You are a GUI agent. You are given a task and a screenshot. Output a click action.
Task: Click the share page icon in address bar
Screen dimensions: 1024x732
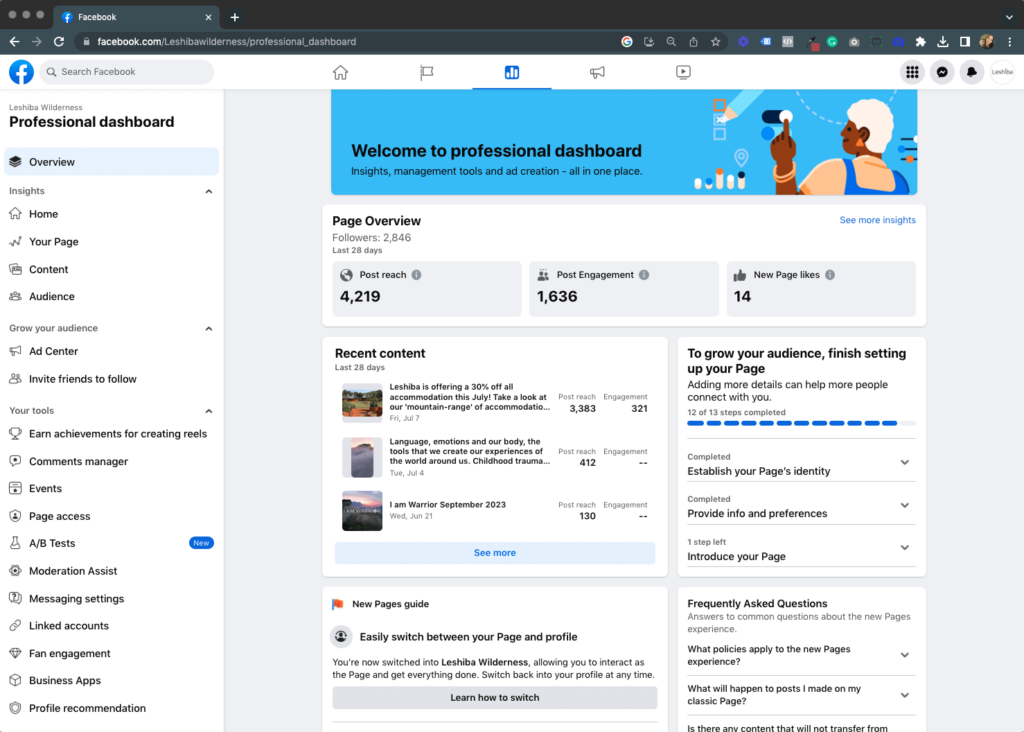pos(694,42)
